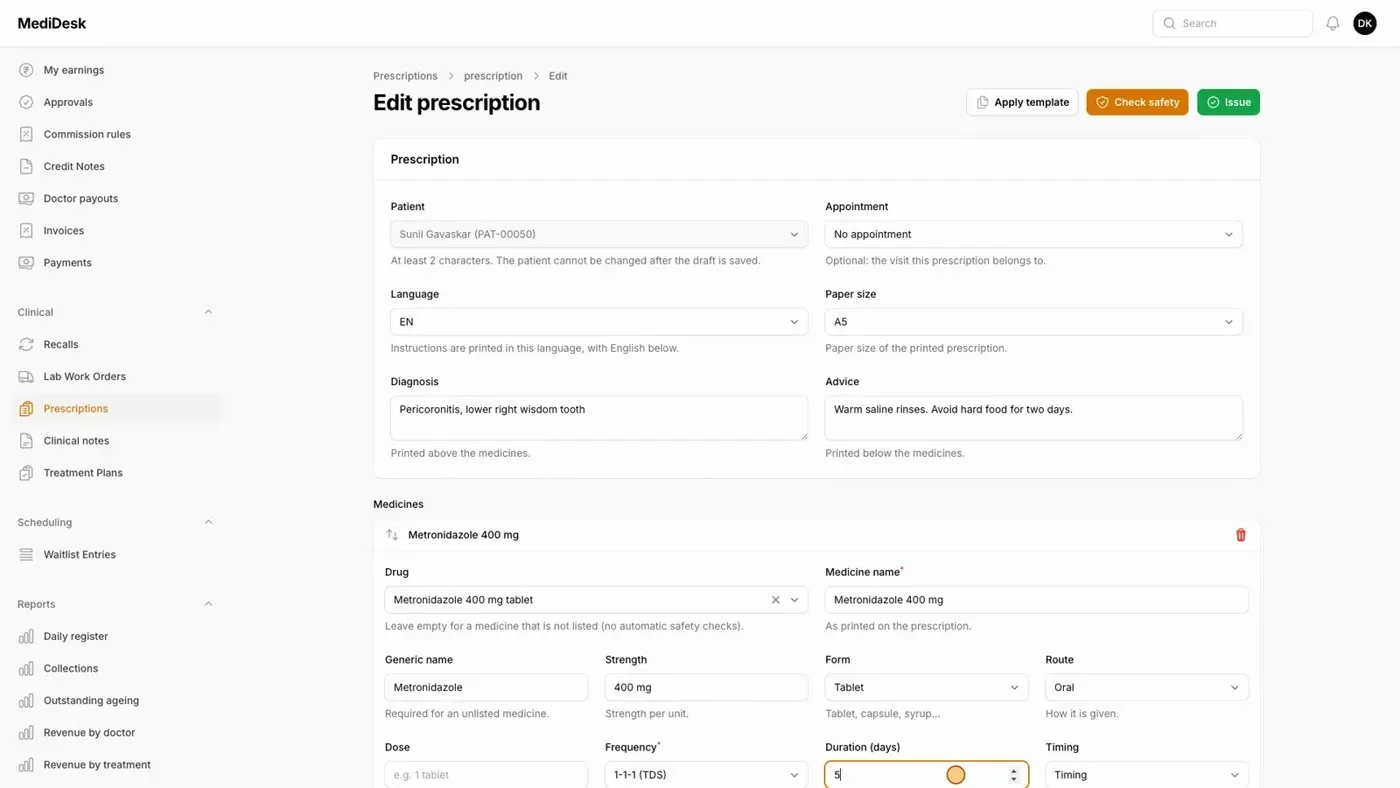
Task: Go to Prescriptions breadcrumb link
Action: [405, 76]
